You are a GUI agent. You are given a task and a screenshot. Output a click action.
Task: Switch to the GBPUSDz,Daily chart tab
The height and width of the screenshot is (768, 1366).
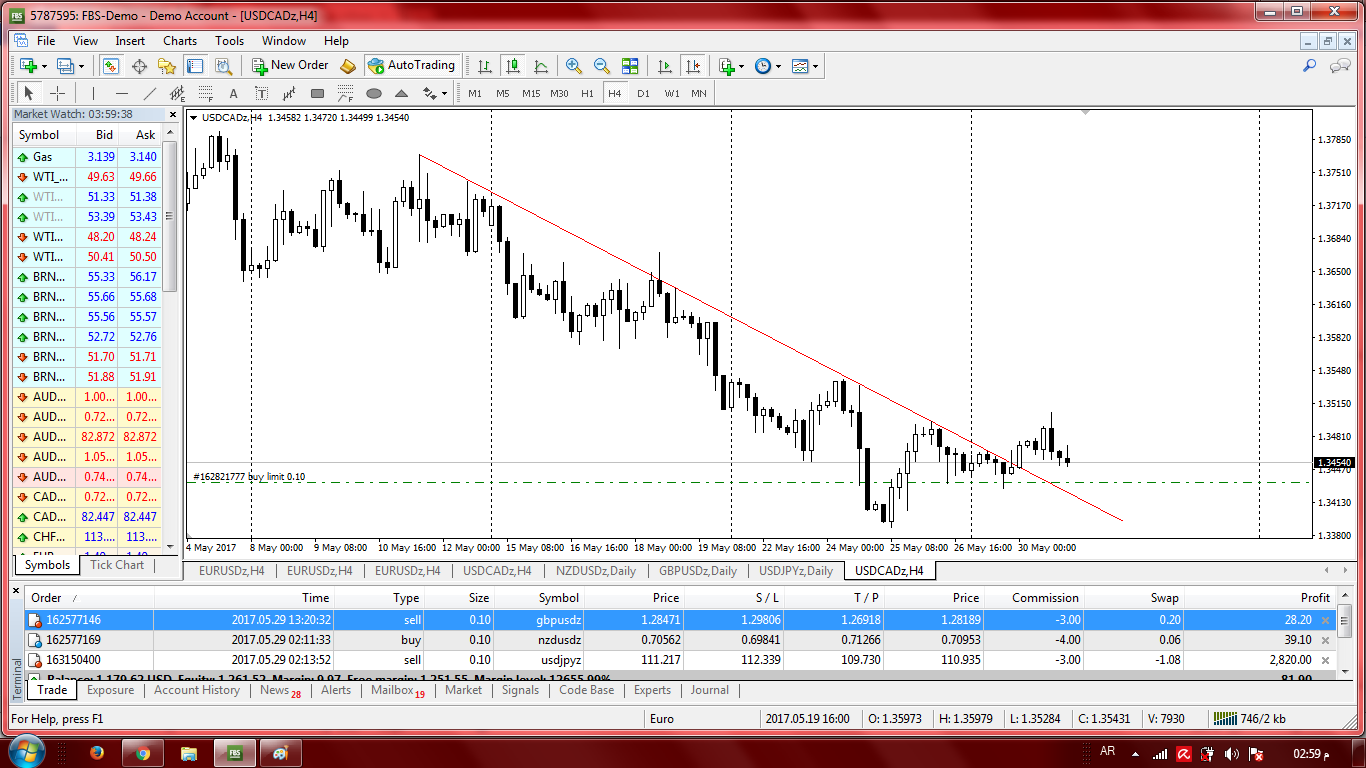tap(698, 571)
